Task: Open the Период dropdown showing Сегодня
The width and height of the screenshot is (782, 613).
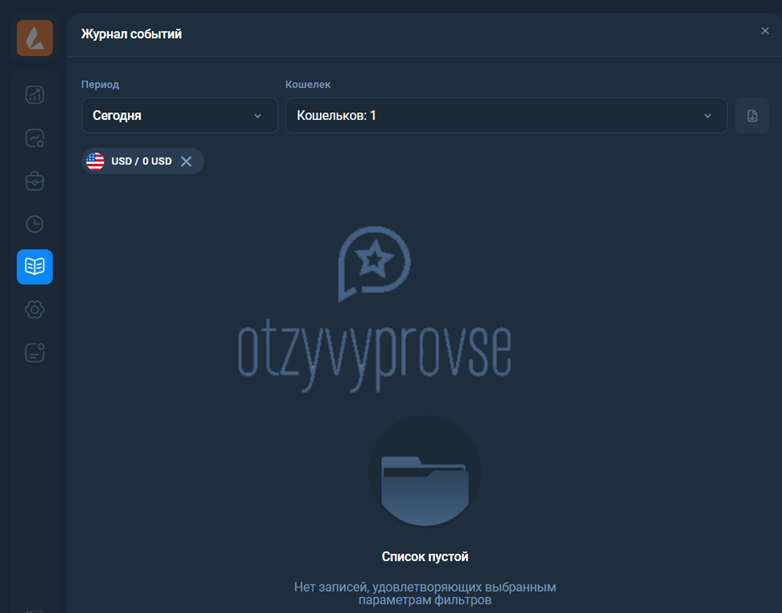Action: point(180,116)
